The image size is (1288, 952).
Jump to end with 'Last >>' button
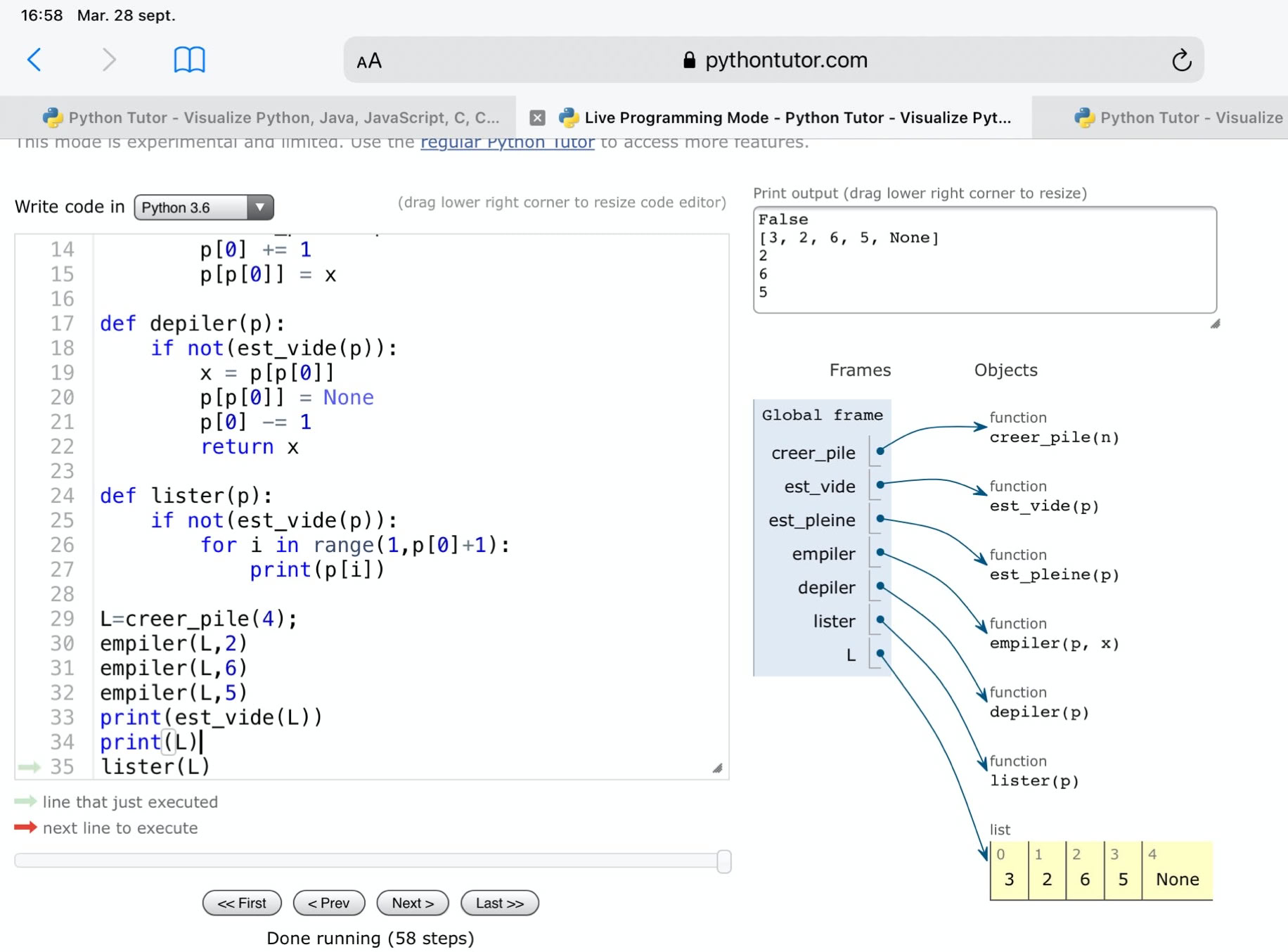499,903
